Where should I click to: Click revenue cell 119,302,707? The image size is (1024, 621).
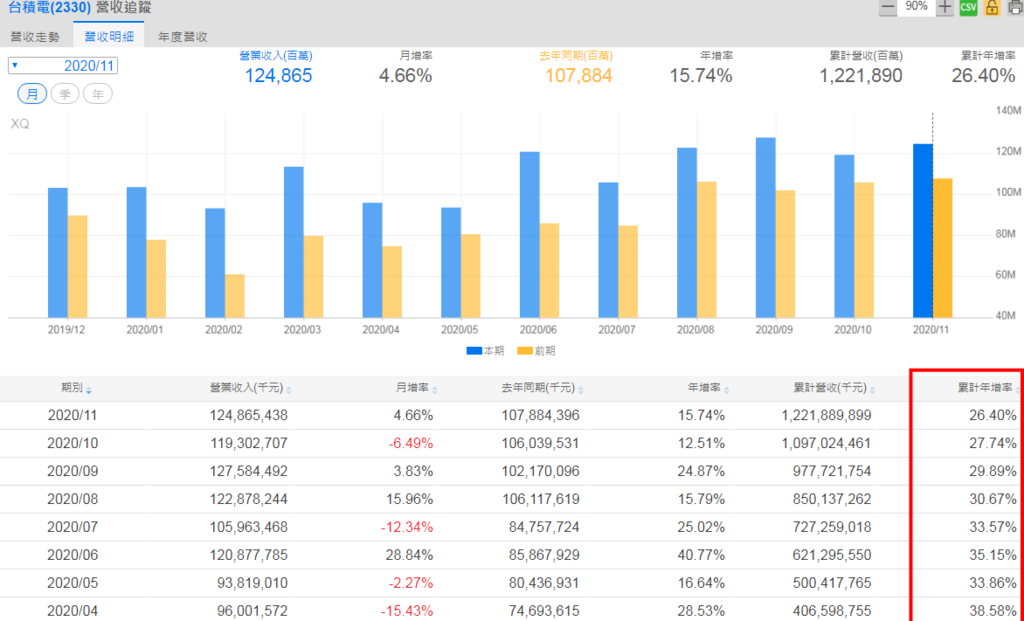point(248,443)
